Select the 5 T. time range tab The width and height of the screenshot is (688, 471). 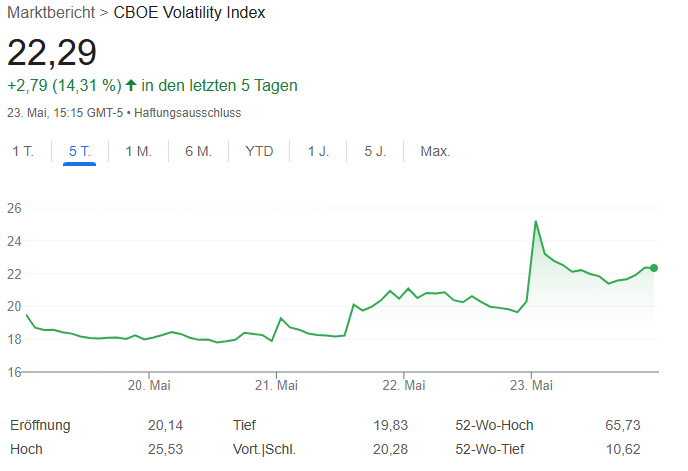click(79, 151)
